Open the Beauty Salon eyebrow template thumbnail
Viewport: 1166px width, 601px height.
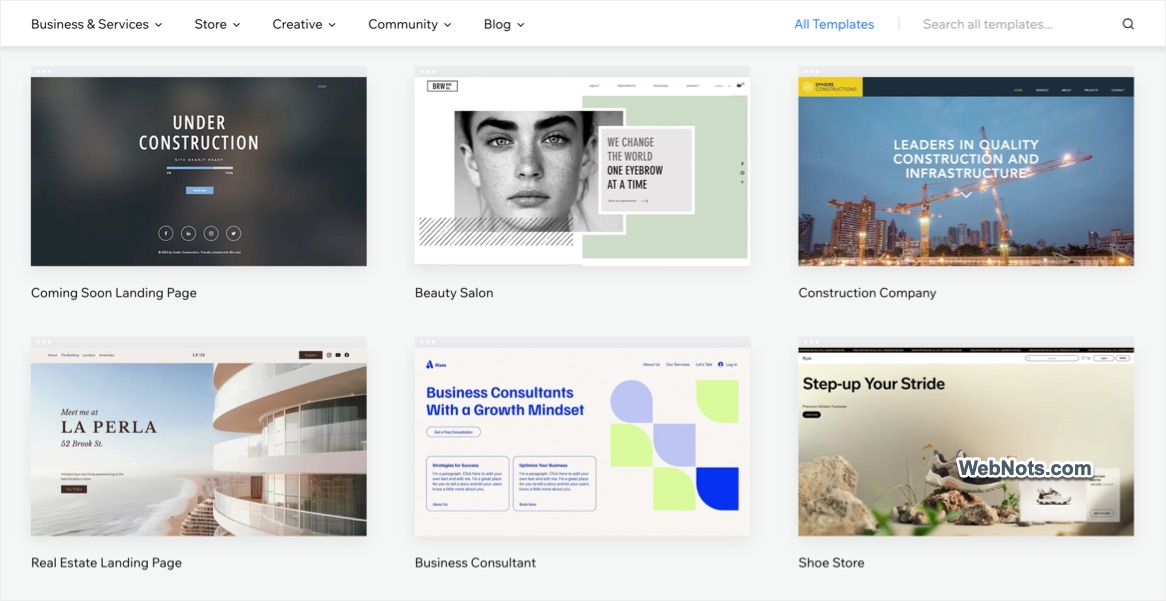coord(582,170)
